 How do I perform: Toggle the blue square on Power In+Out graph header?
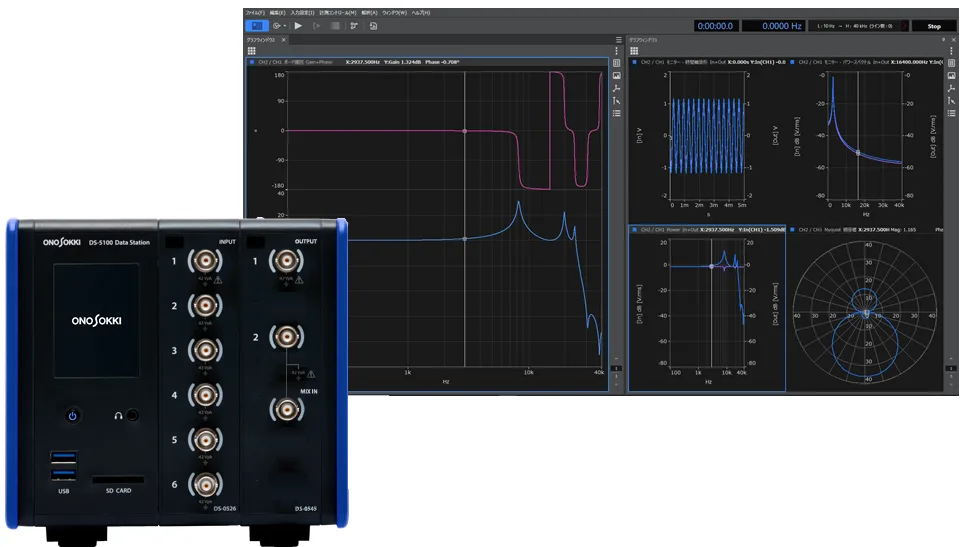pos(633,229)
